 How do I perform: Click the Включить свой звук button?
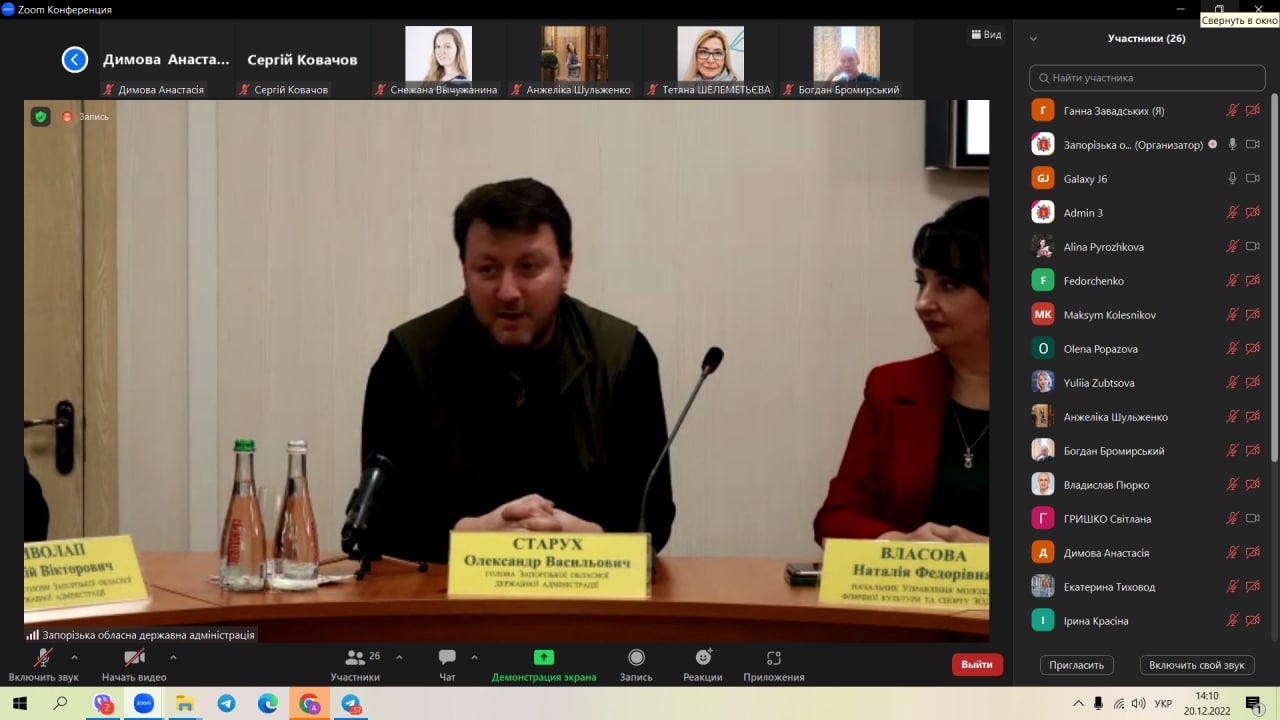coord(1197,665)
